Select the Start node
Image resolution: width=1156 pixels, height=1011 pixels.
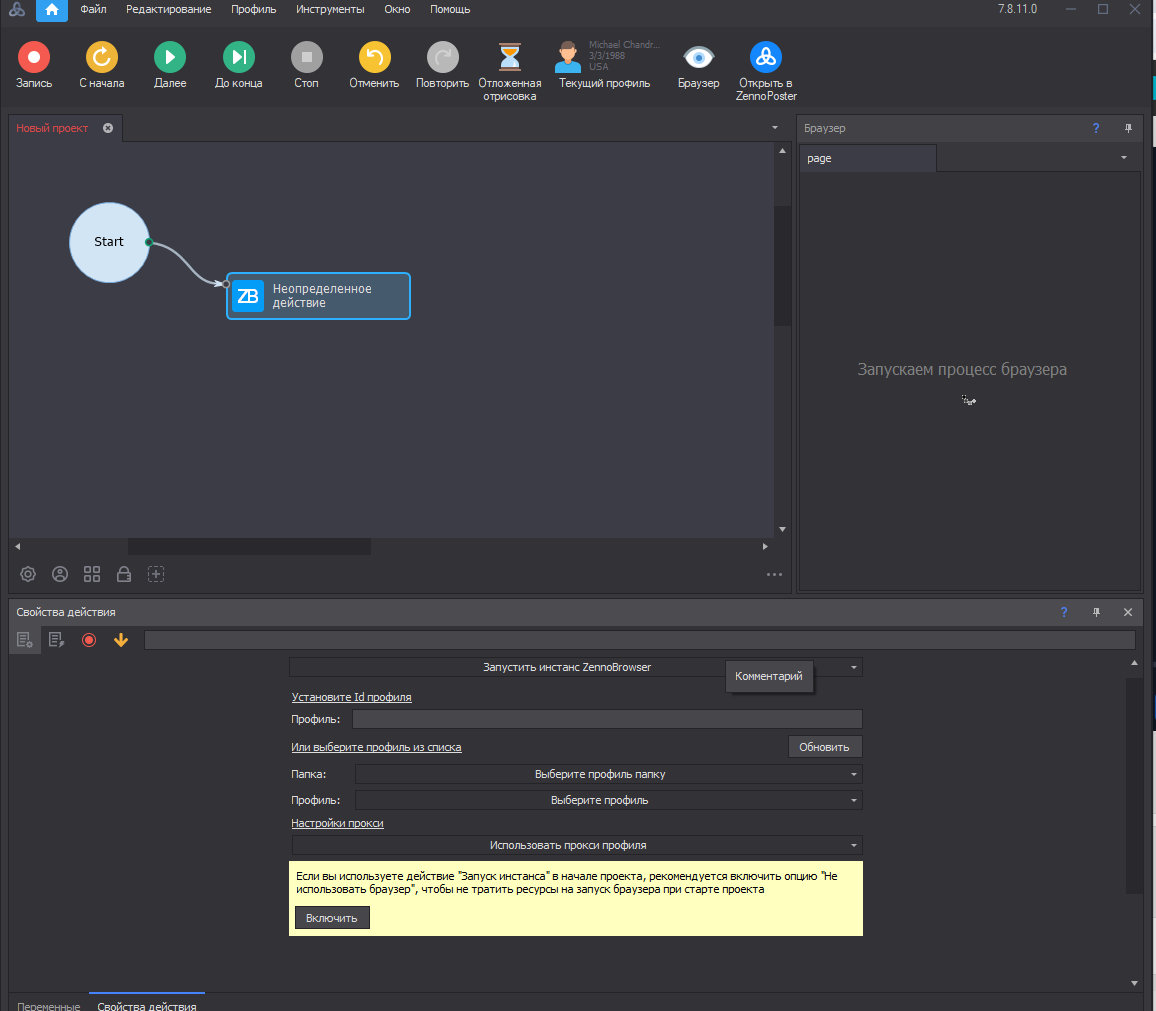[x=109, y=242]
